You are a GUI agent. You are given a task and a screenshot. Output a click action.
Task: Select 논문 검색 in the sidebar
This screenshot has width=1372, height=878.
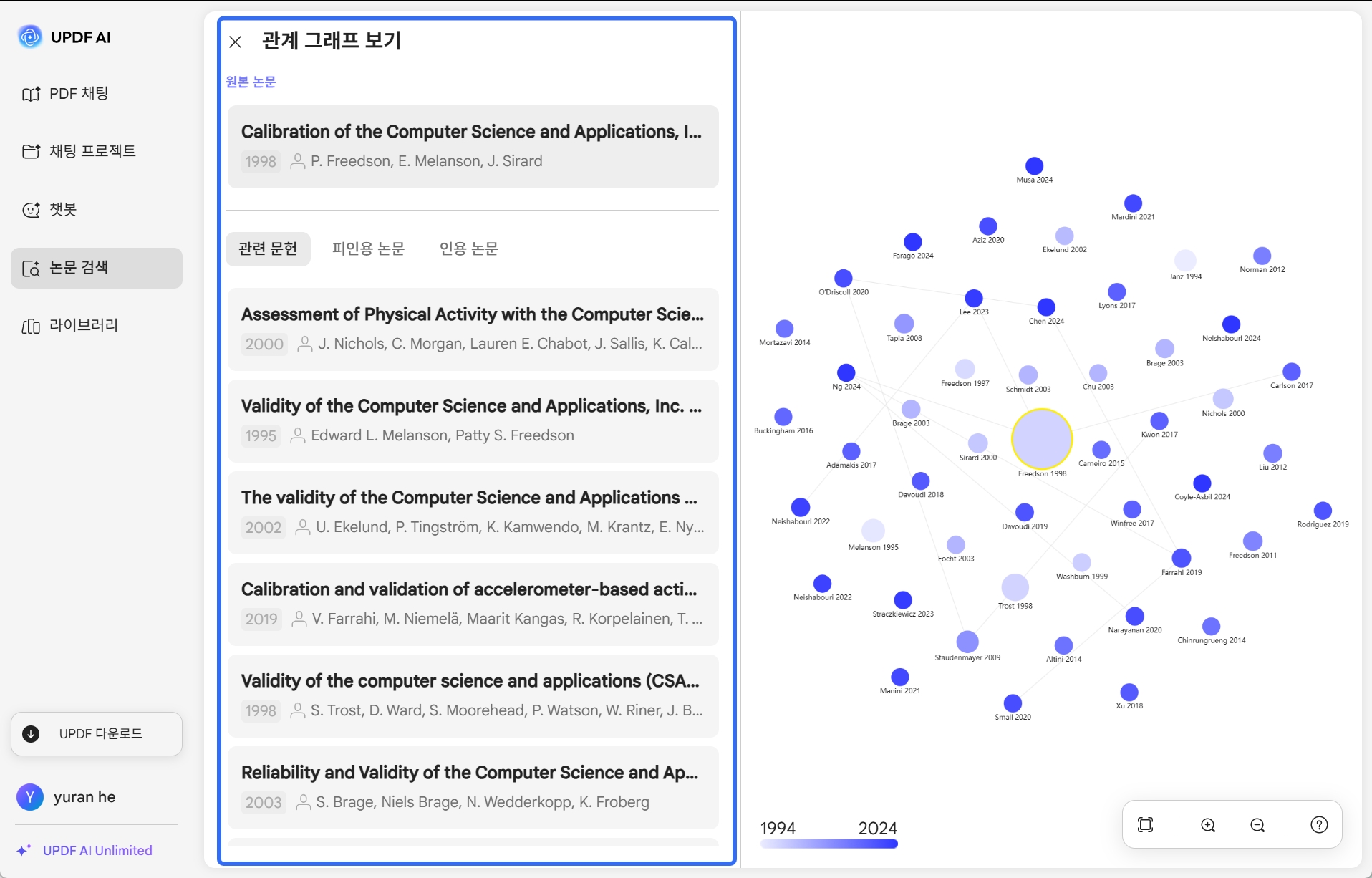[97, 268]
